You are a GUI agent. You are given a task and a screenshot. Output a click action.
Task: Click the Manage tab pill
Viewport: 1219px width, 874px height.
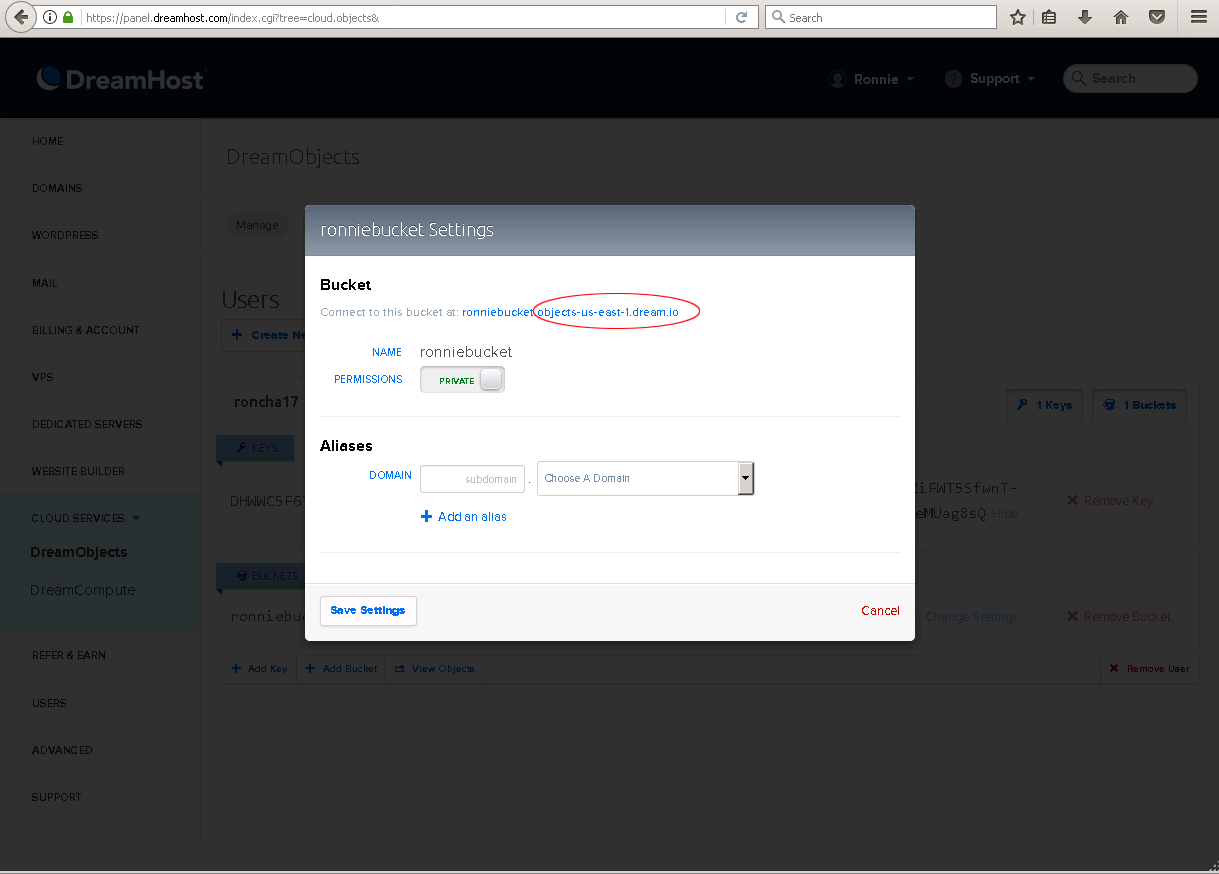coord(257,225)
